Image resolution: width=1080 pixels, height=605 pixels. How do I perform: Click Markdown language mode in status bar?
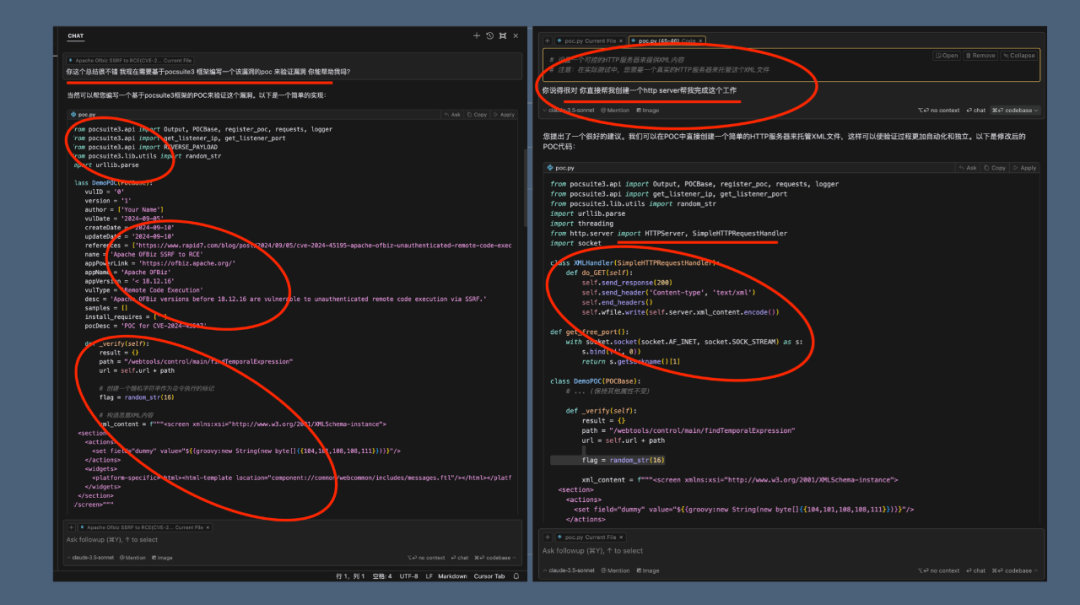click(453, 576)
